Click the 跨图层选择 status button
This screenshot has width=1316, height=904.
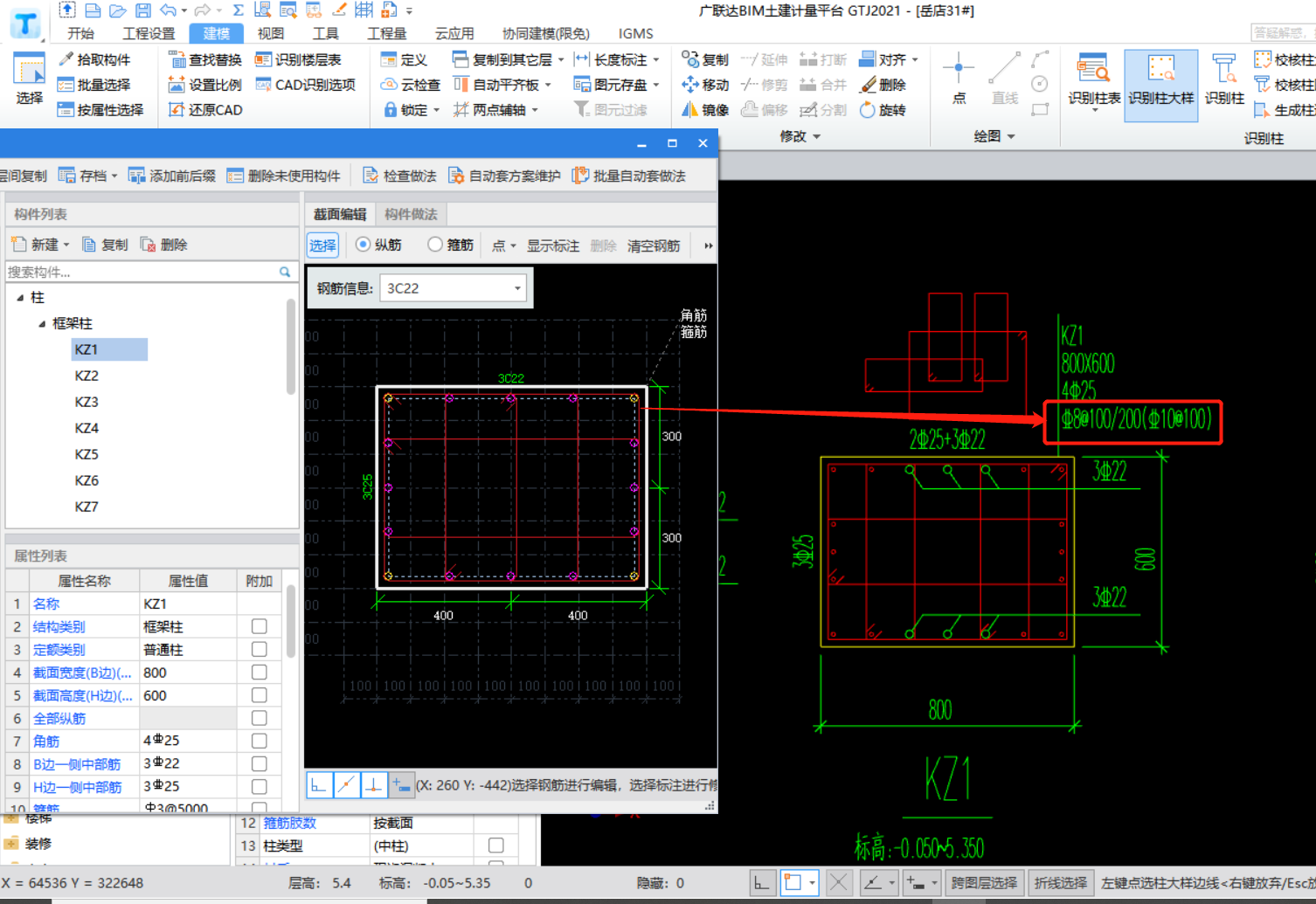pos(983,883)
